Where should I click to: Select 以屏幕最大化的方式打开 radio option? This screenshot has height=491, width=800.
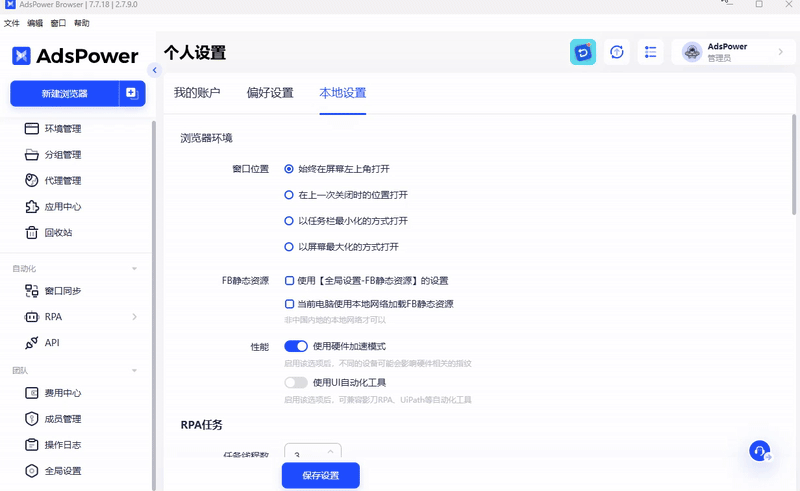click(289, 247)
